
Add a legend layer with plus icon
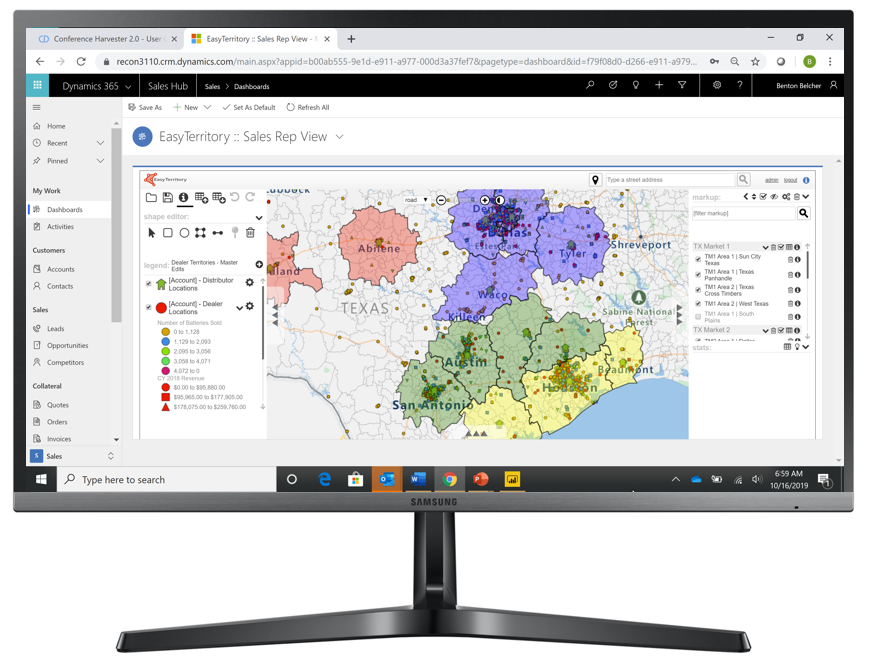259,264
